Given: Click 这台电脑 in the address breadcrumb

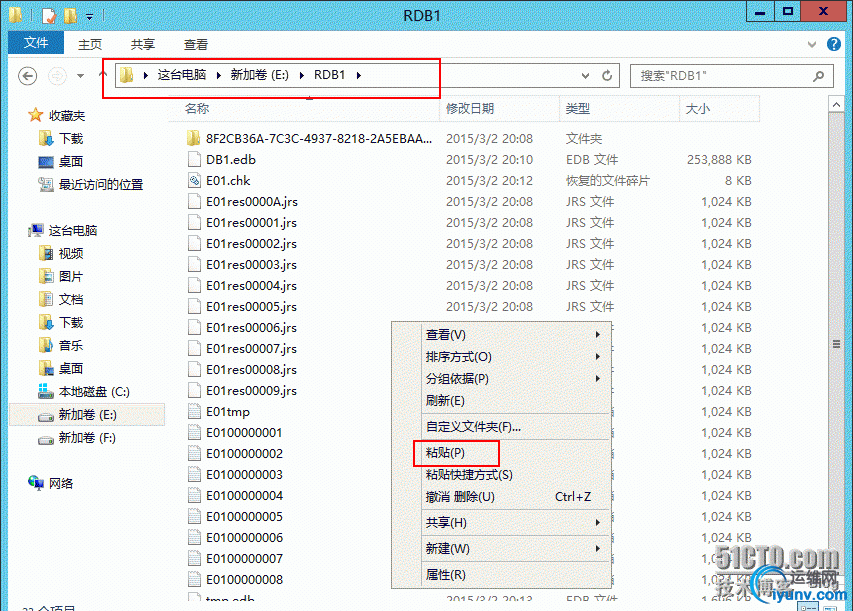Looking at the screenshot, I should pos(182,75).
